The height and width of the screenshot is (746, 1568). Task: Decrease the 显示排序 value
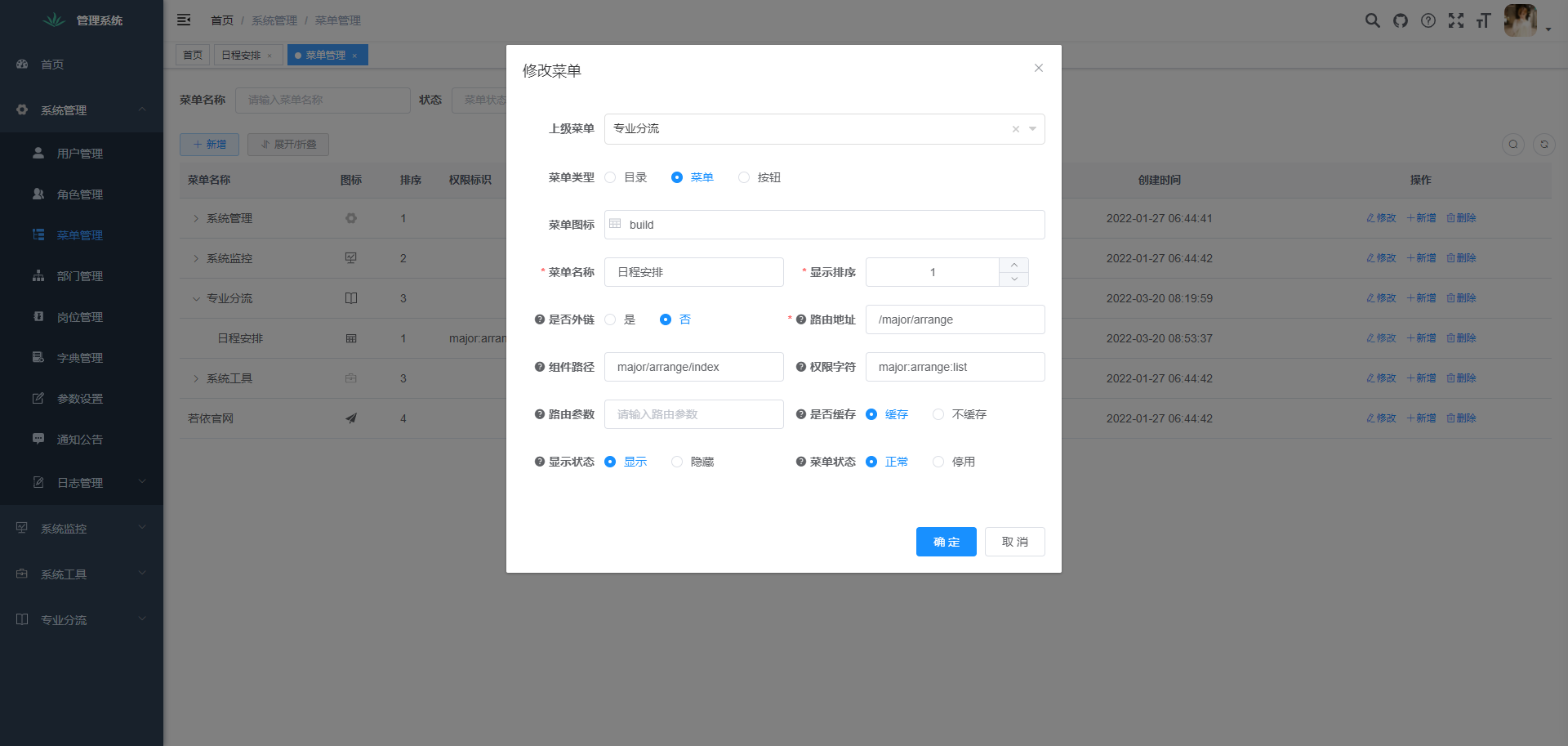point(1014,279)
